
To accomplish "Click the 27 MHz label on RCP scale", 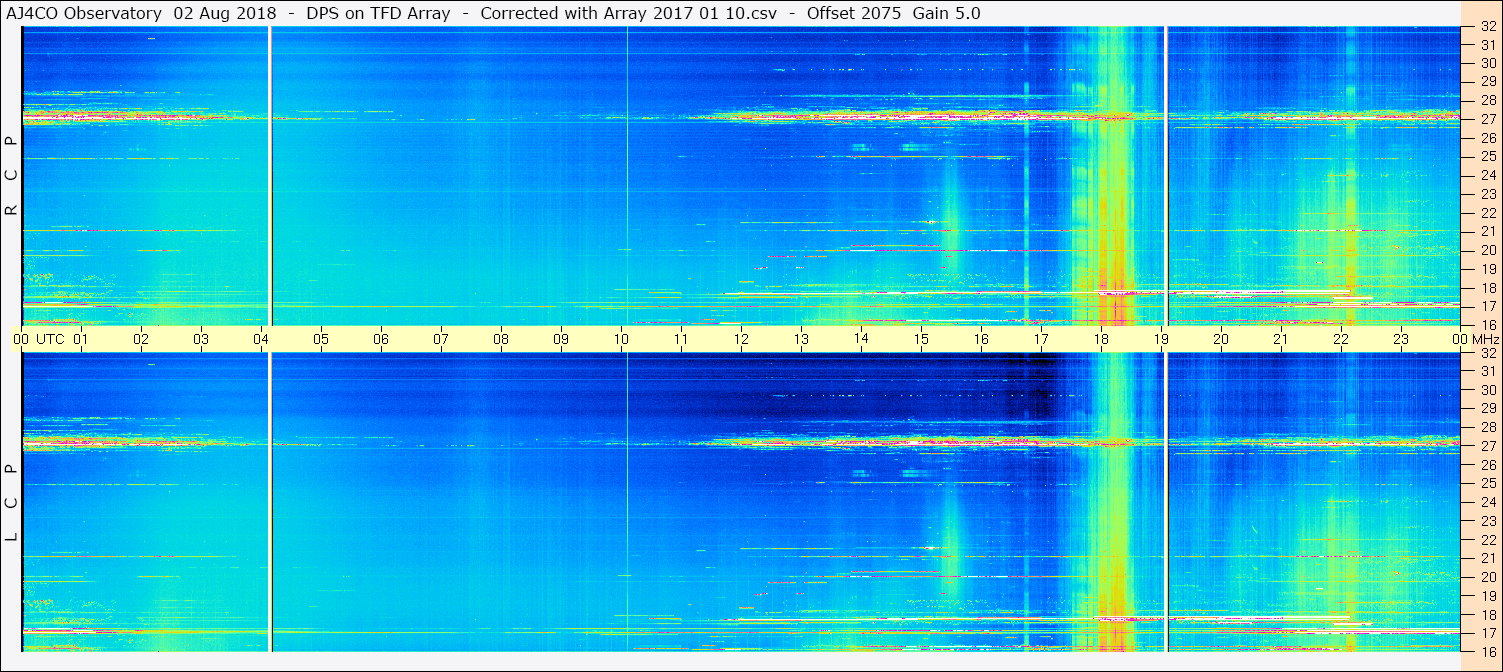I will tap(1488, 119).
